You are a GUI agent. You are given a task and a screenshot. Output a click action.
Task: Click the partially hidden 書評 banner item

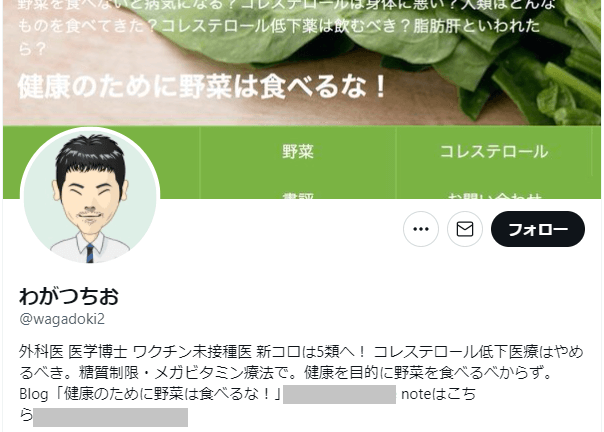point(298,196)
